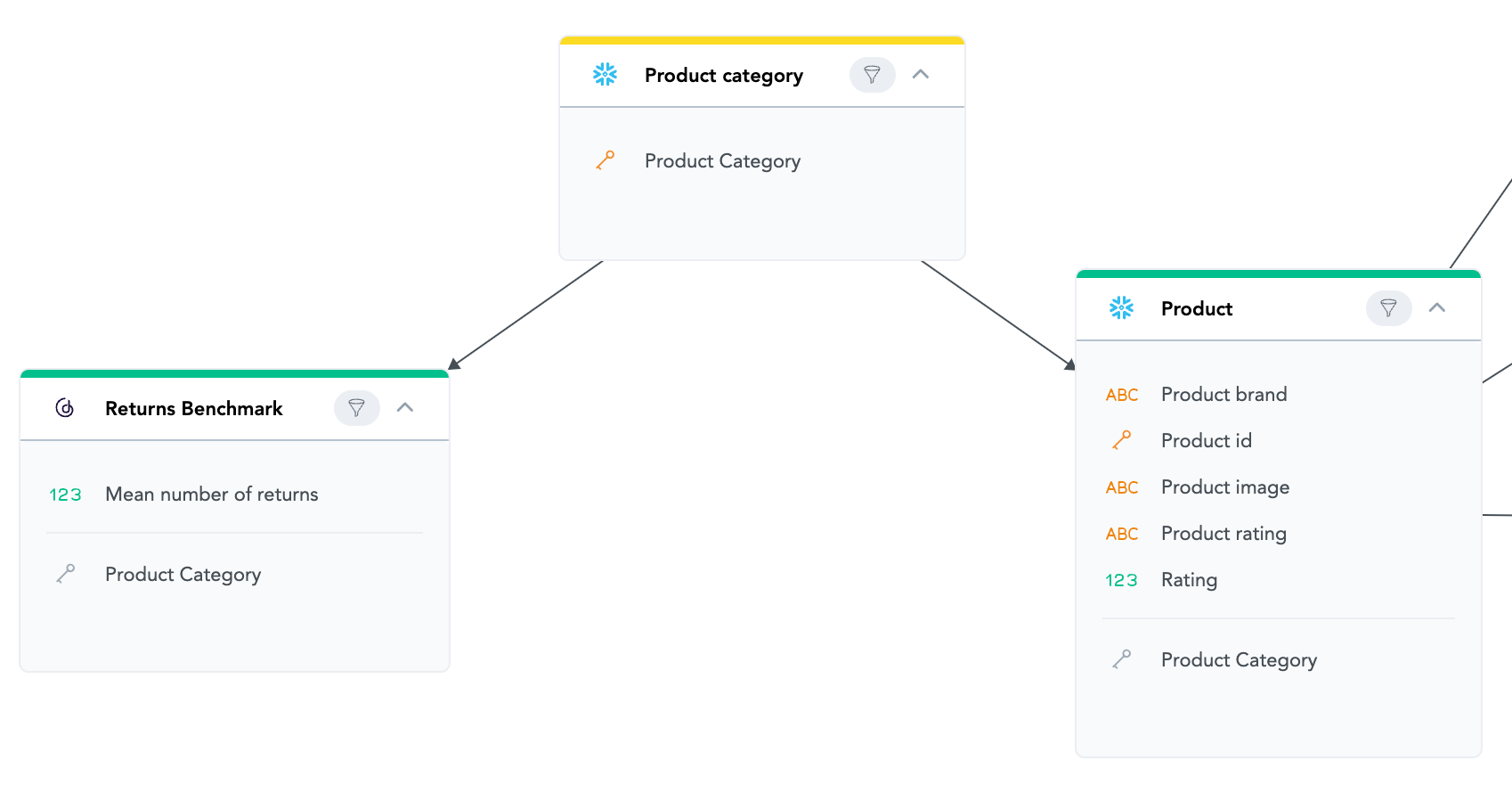Click the Returns Benchmark source icon
The height and width of the screenshot is (793, 1512).
click(x=65, y=408)
